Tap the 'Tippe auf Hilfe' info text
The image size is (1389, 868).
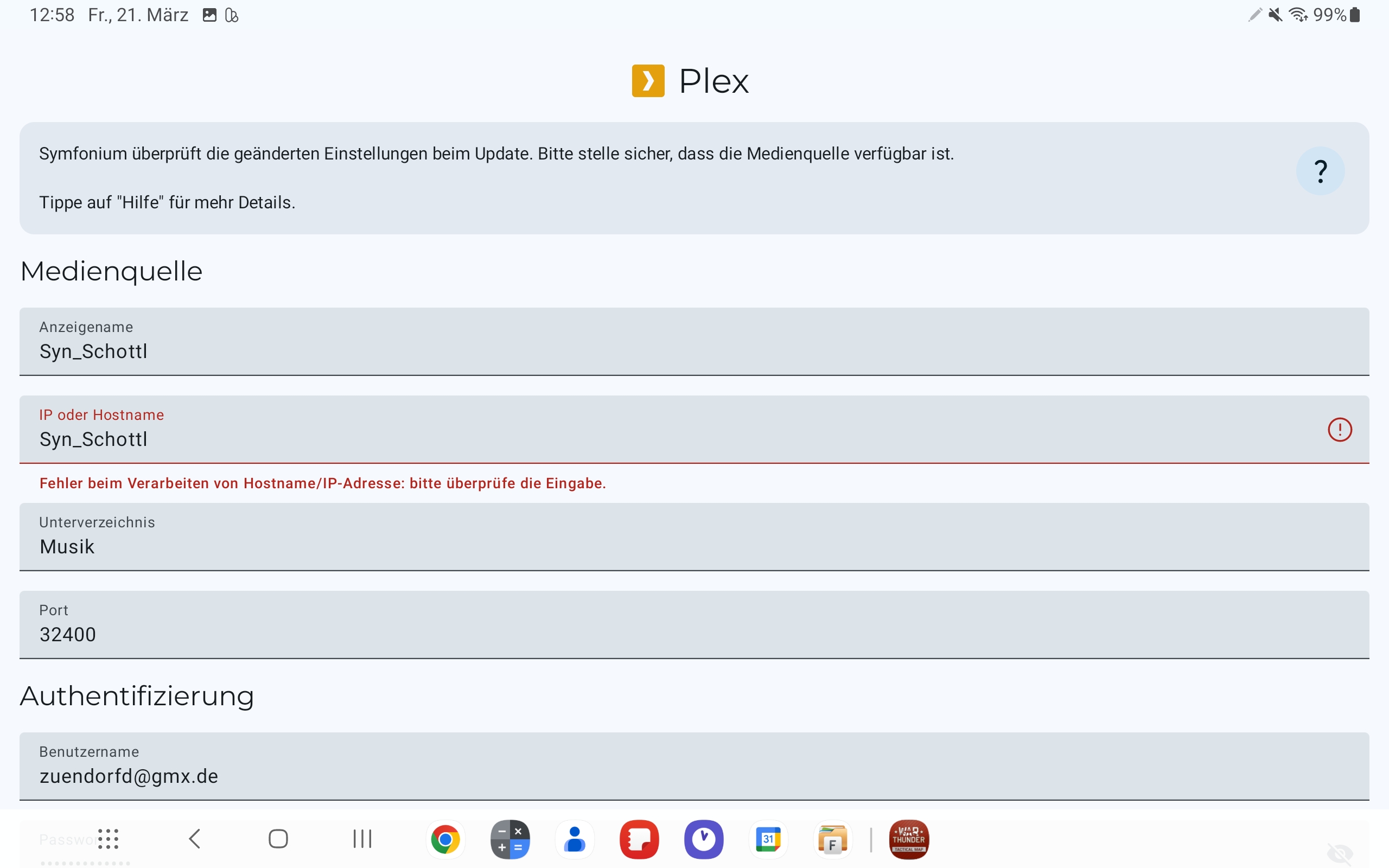tap(167, 203)
